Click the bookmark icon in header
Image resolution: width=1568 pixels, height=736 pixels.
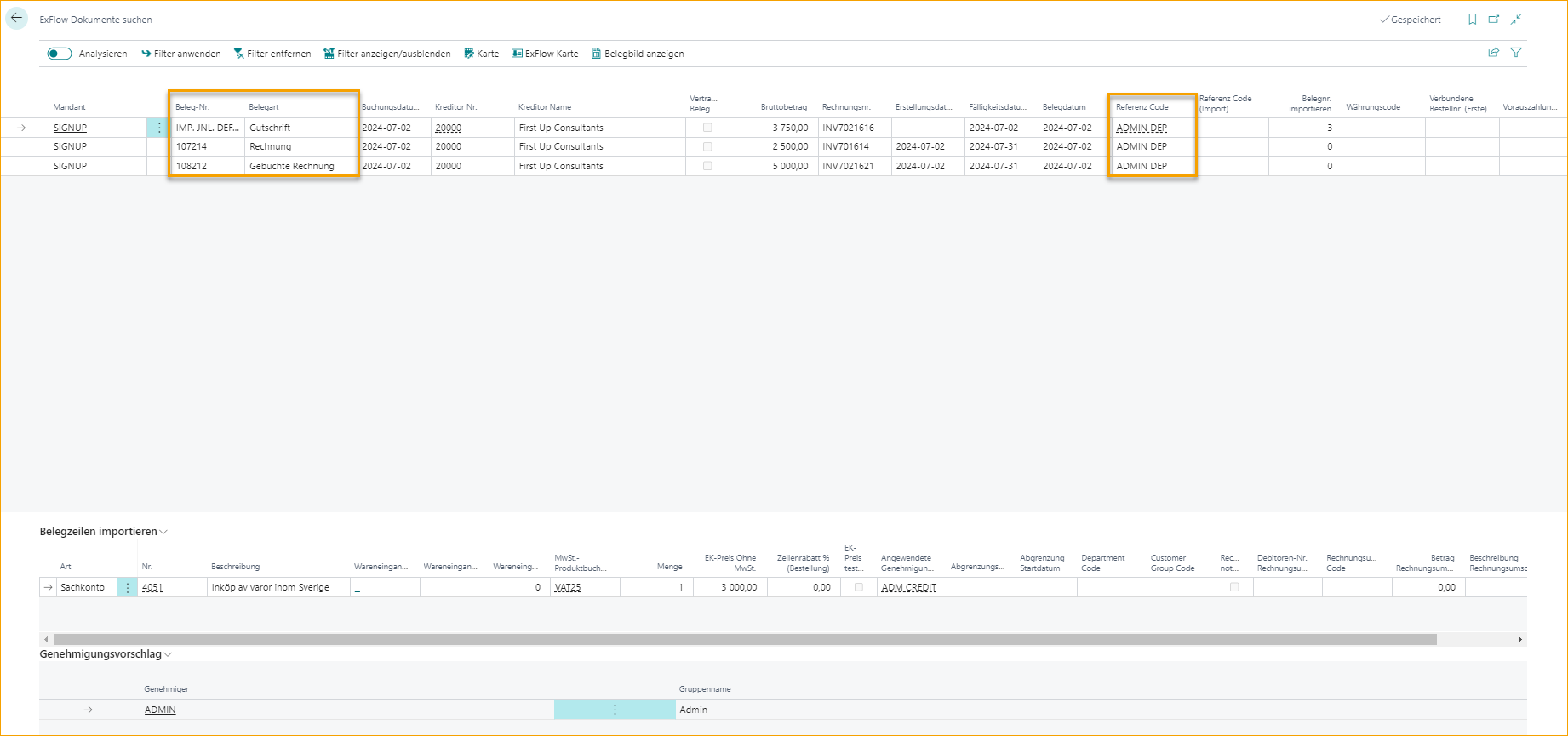pyautogui.click(x=1472, y=20)
